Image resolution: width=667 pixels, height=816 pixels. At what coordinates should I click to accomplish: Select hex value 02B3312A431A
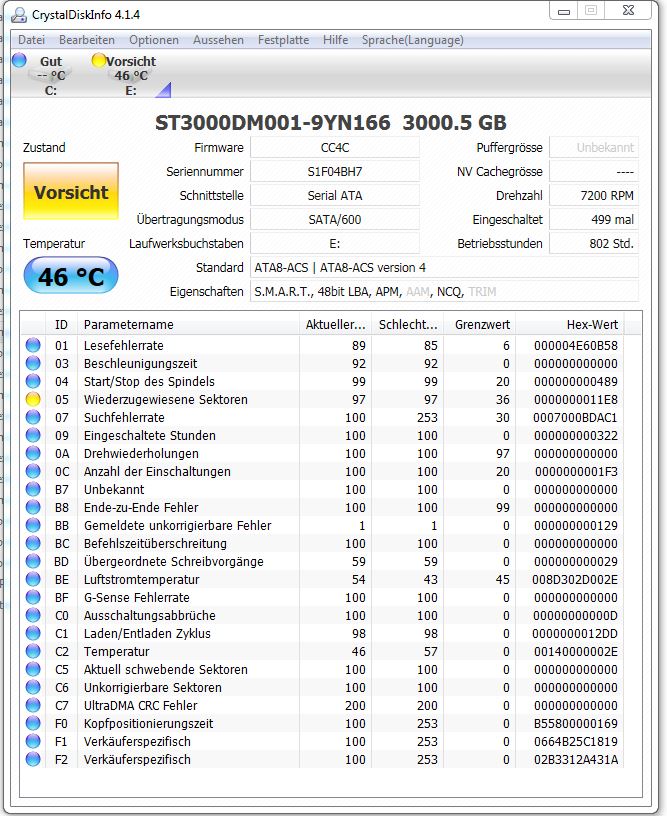tap(576, 759)
